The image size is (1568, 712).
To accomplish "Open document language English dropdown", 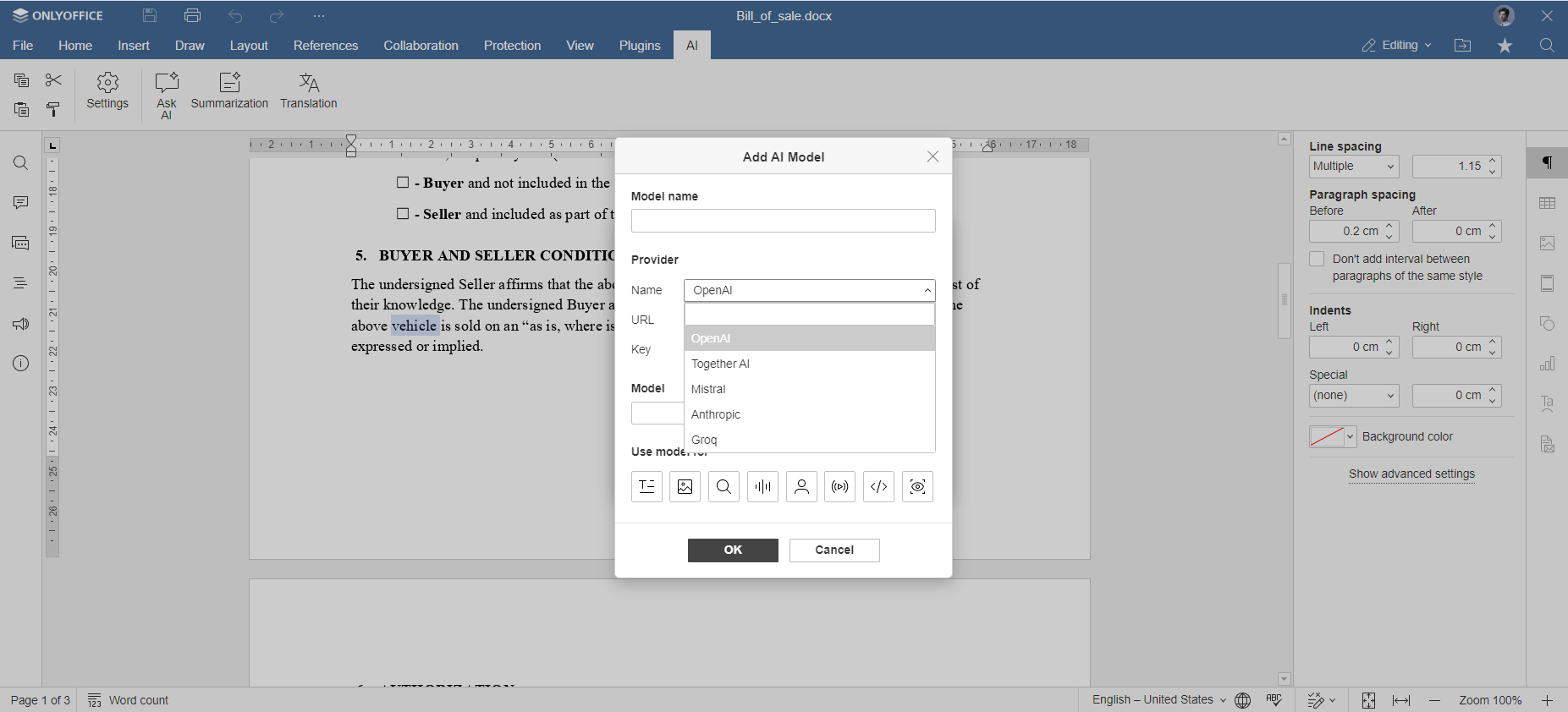I will click(1158, 700).
